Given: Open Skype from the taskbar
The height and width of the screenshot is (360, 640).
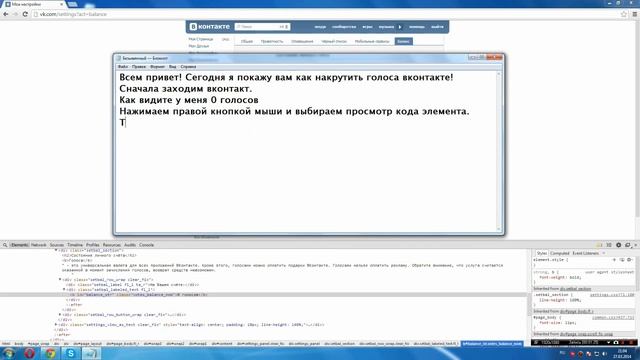Looking at the screenshot, I should (x=71, y=353).
